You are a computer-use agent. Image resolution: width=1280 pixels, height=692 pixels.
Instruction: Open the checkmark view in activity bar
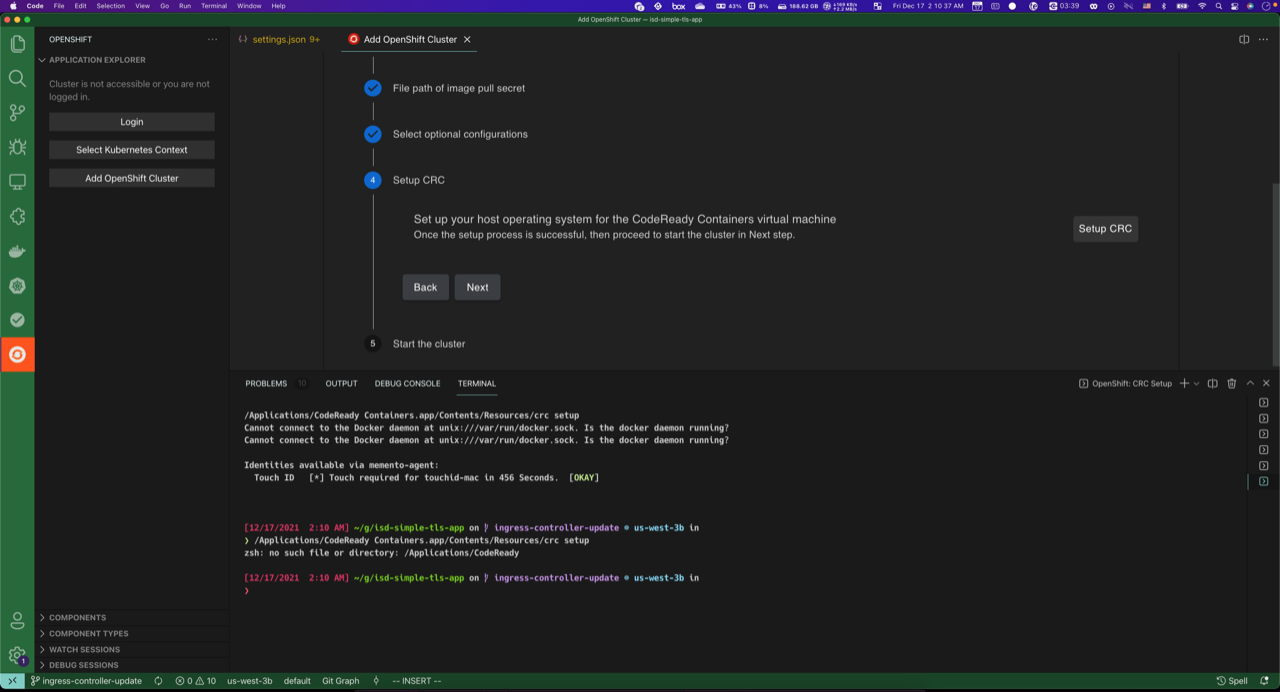17,320
